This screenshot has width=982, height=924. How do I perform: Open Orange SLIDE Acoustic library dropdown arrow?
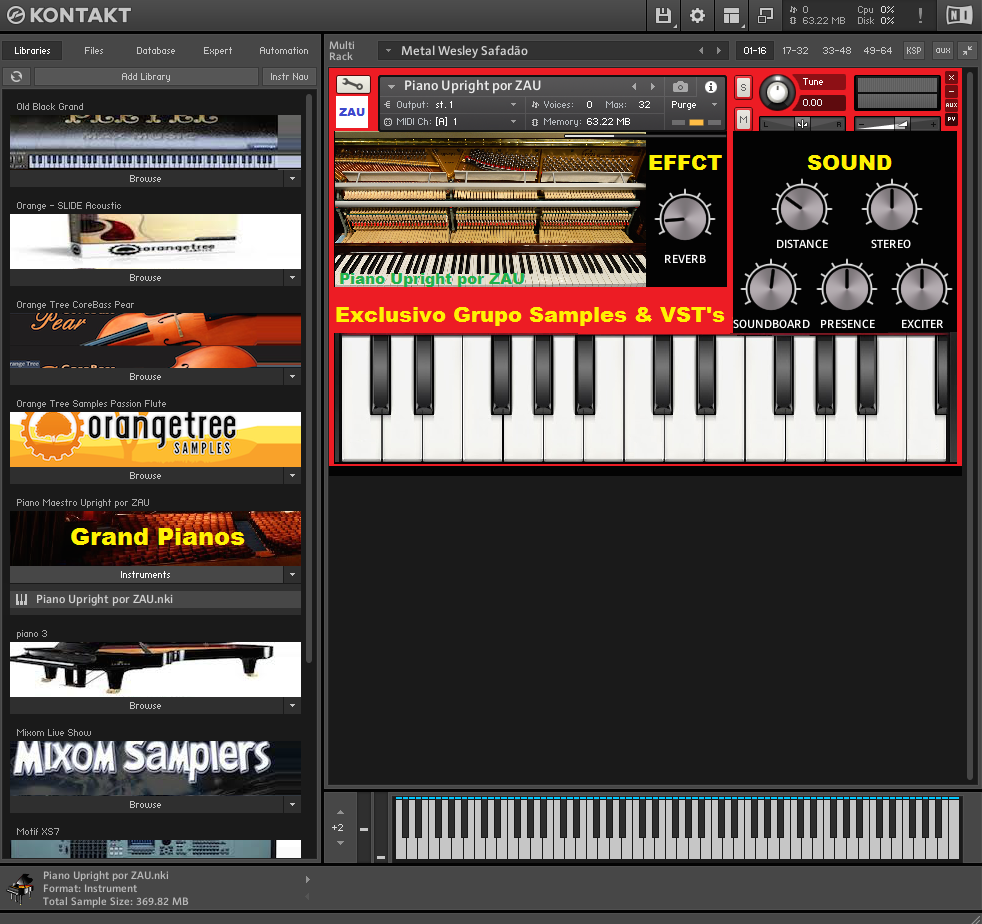pos(292,278)
